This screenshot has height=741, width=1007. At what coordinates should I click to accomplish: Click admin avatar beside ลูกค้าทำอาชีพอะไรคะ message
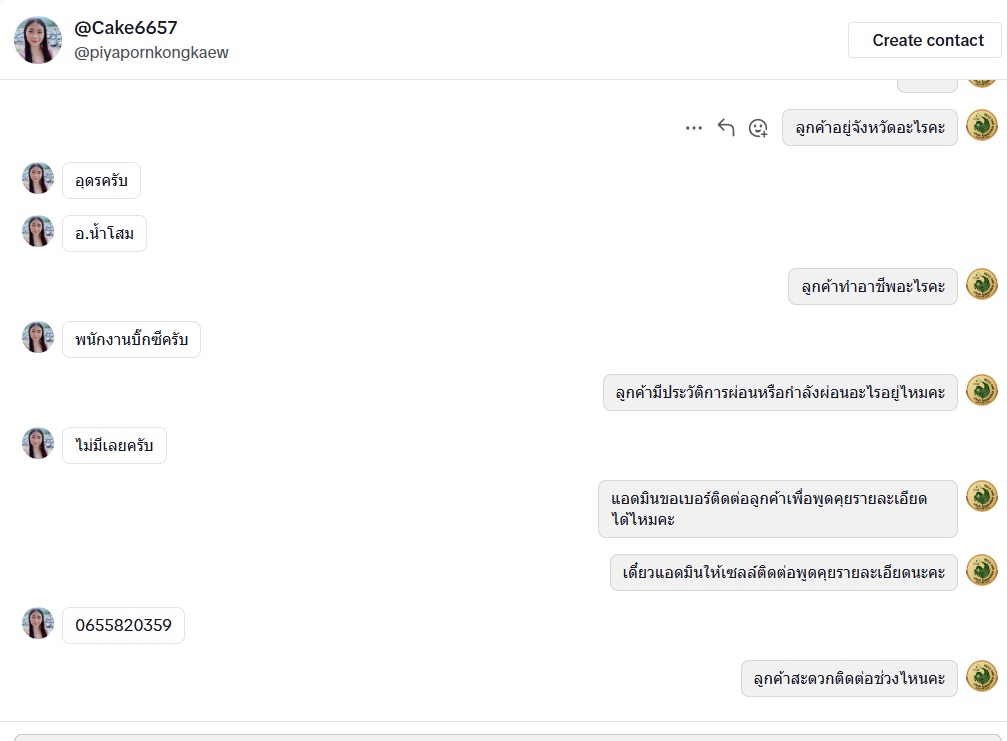[982, 285]
